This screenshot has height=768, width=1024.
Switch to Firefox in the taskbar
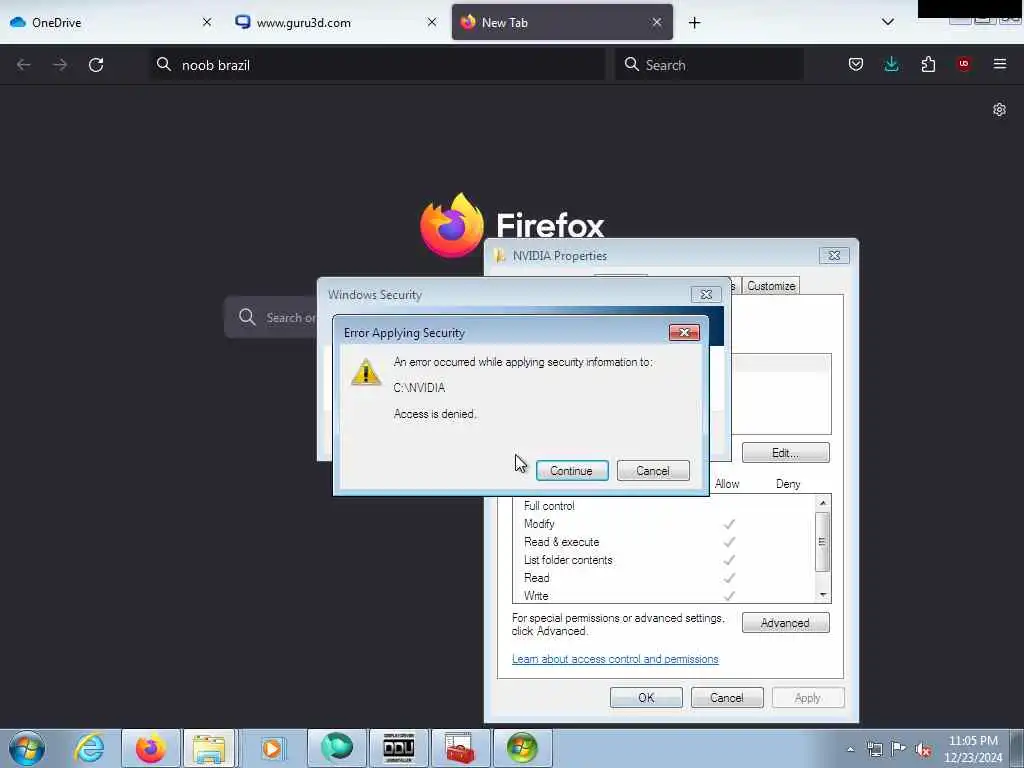pyautogui.click(x=150, y=748)
